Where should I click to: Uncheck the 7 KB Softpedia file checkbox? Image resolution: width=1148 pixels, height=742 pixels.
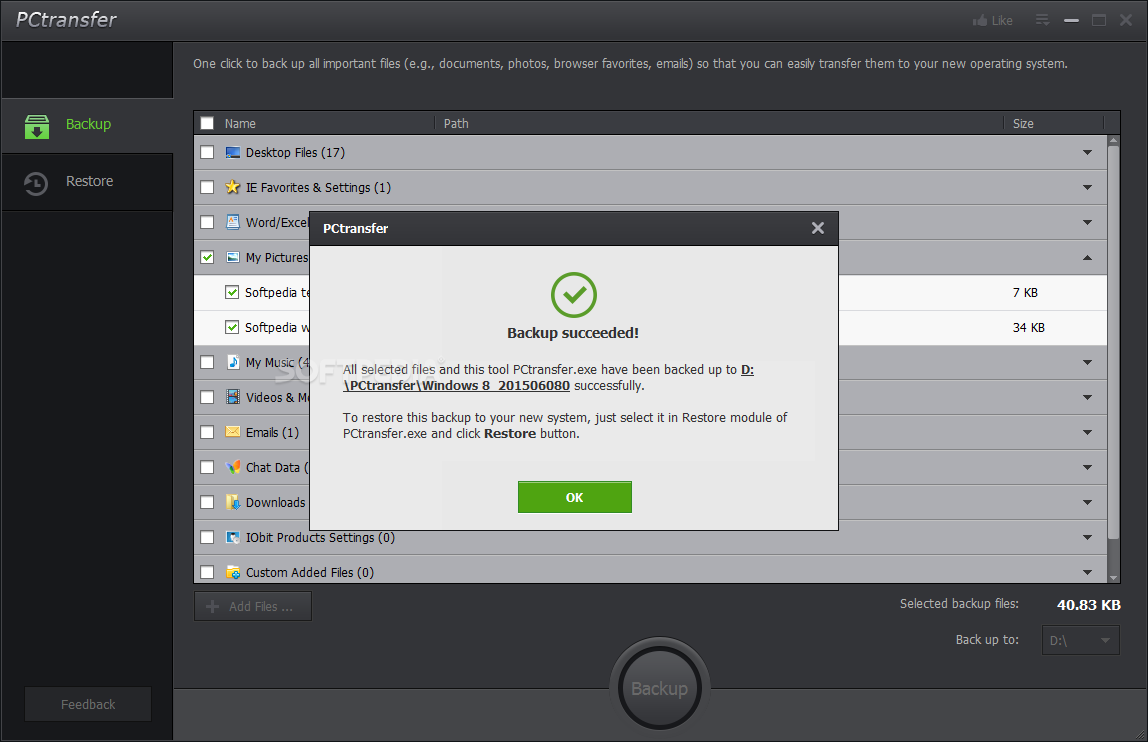(232, 292)
